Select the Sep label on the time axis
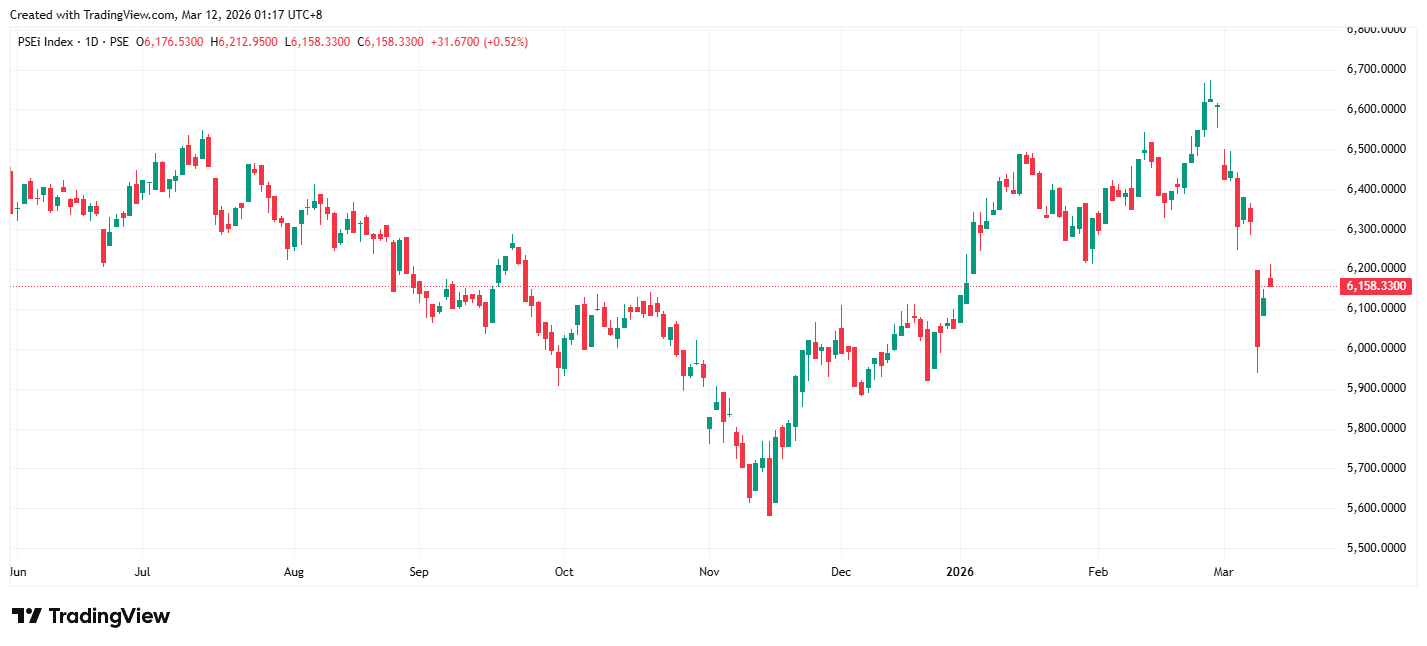 click(x=418, y=573)
